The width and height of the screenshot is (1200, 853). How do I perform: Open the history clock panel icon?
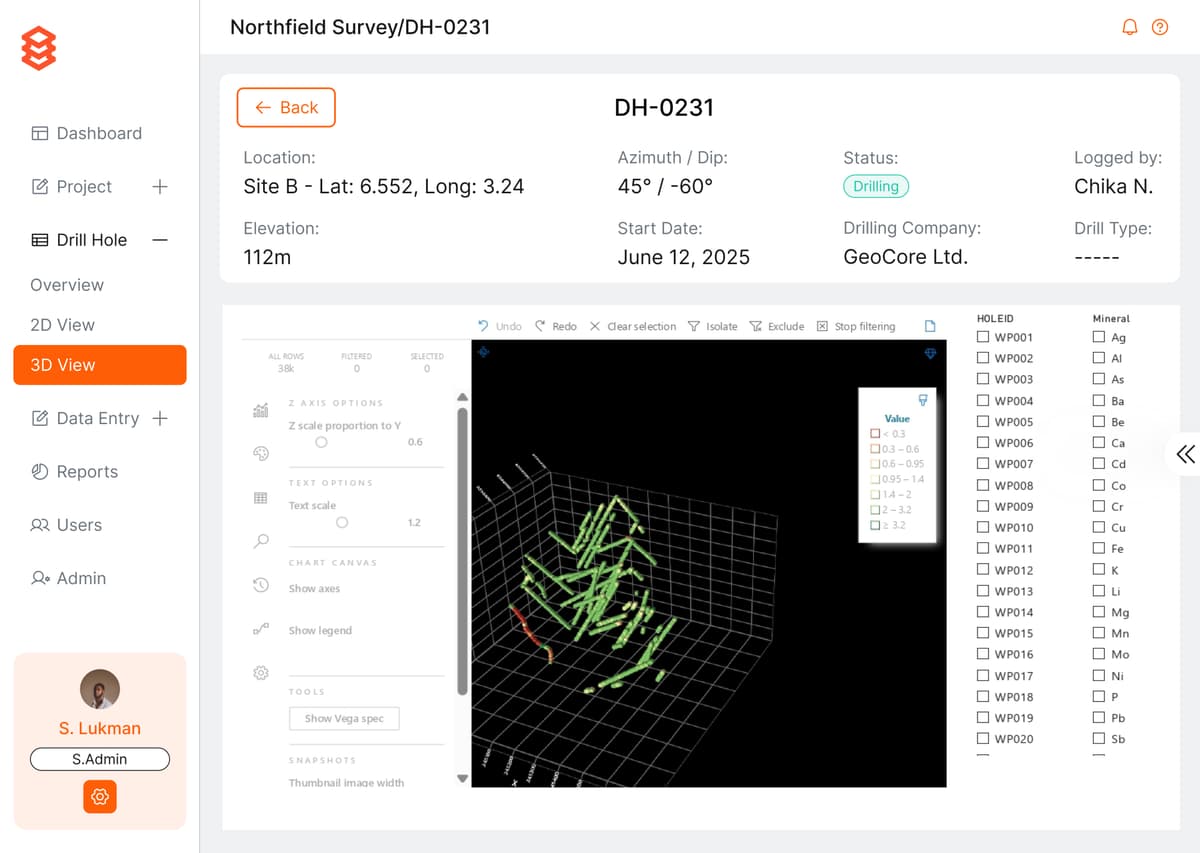coord(261,585)
